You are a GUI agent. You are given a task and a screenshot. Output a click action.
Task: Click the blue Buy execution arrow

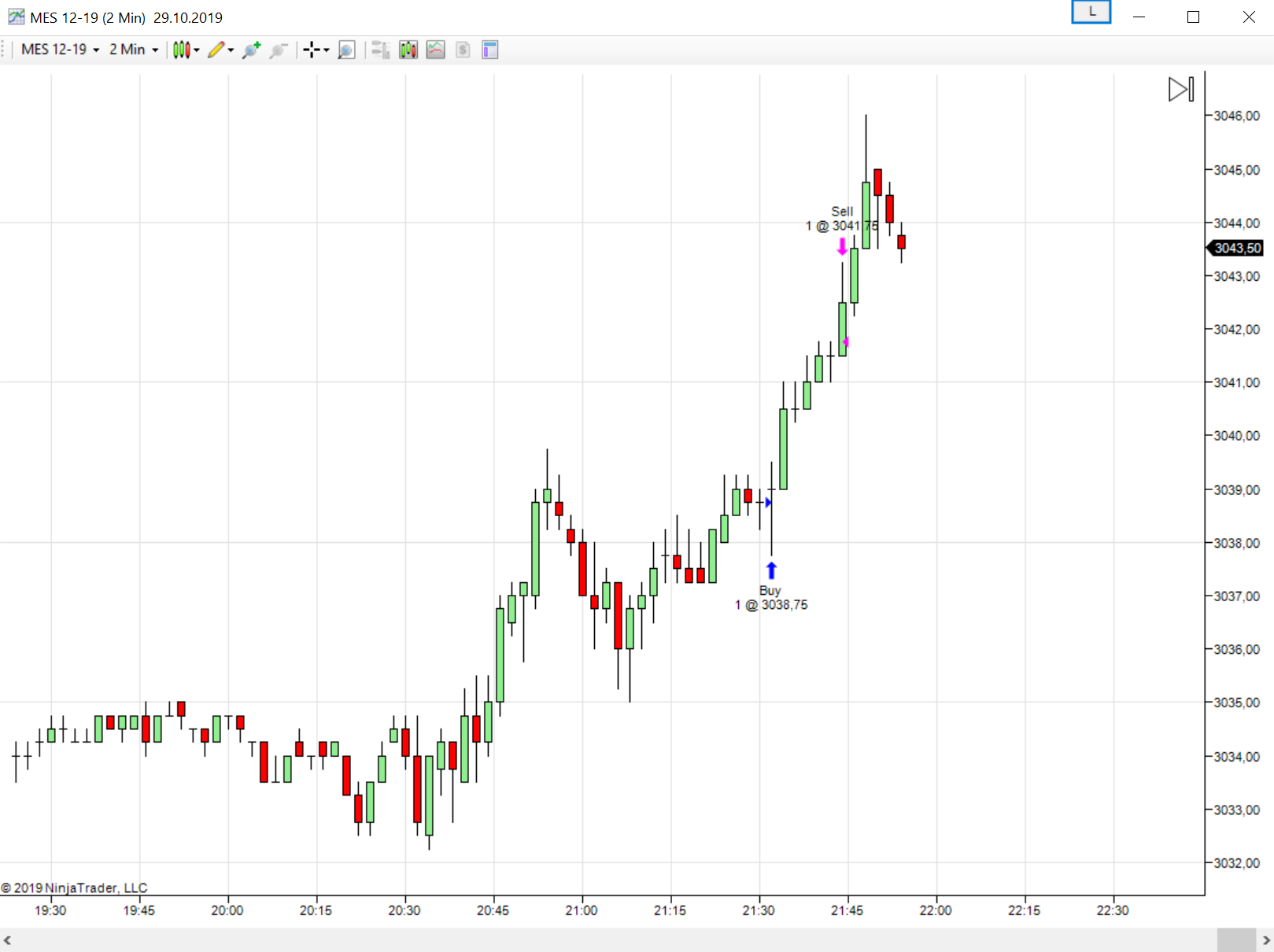771,570
